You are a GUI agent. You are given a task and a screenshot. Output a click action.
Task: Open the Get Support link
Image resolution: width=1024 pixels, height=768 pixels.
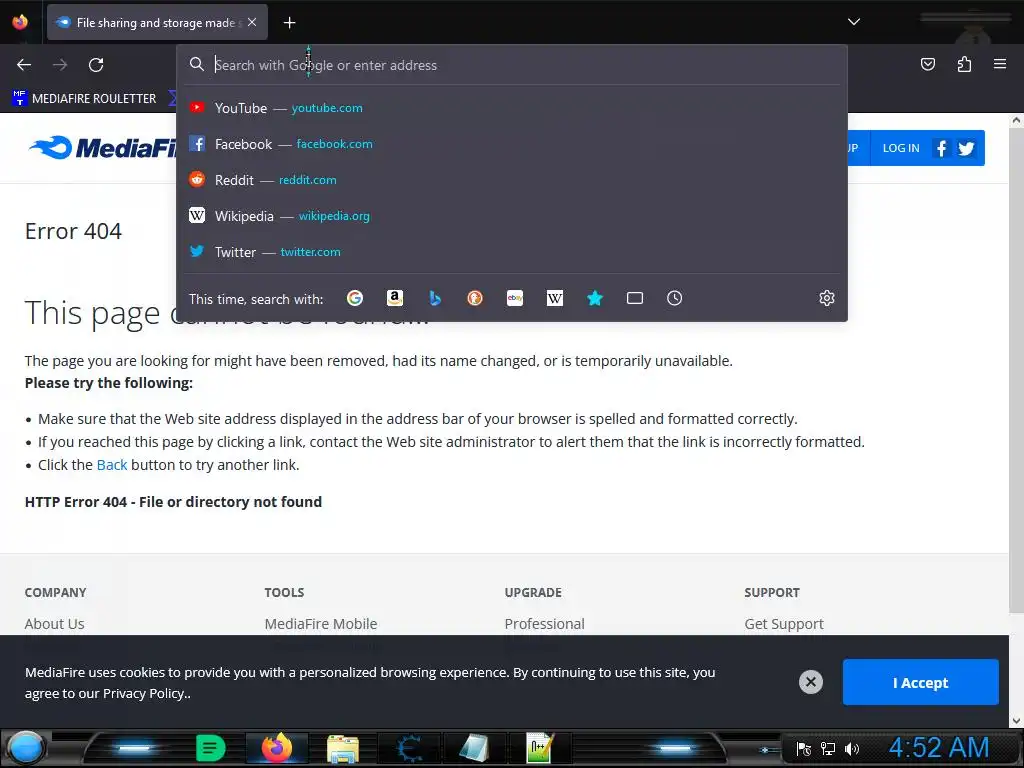(x=784, y=624)
